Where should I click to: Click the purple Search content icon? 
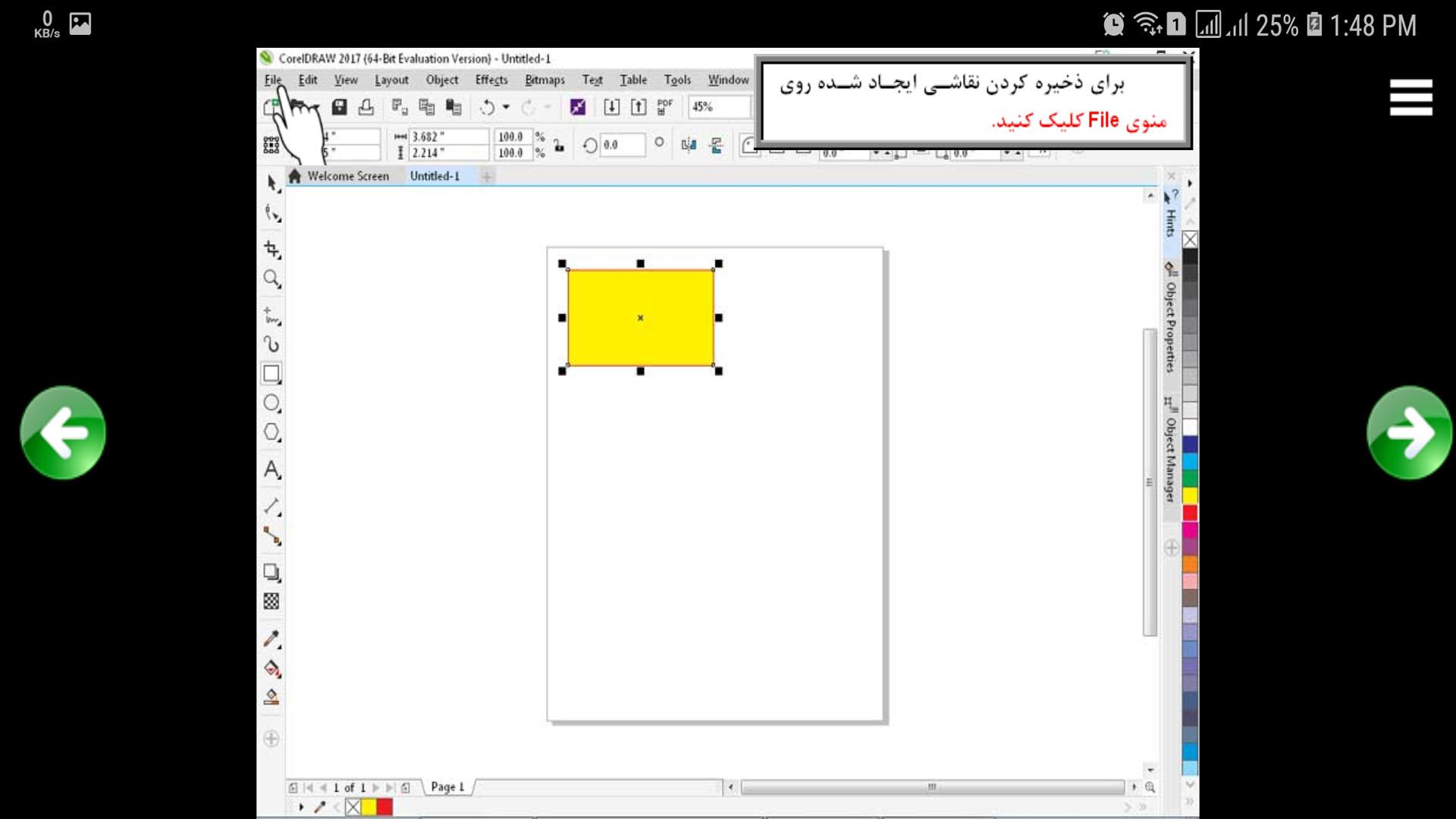point(578,107)
